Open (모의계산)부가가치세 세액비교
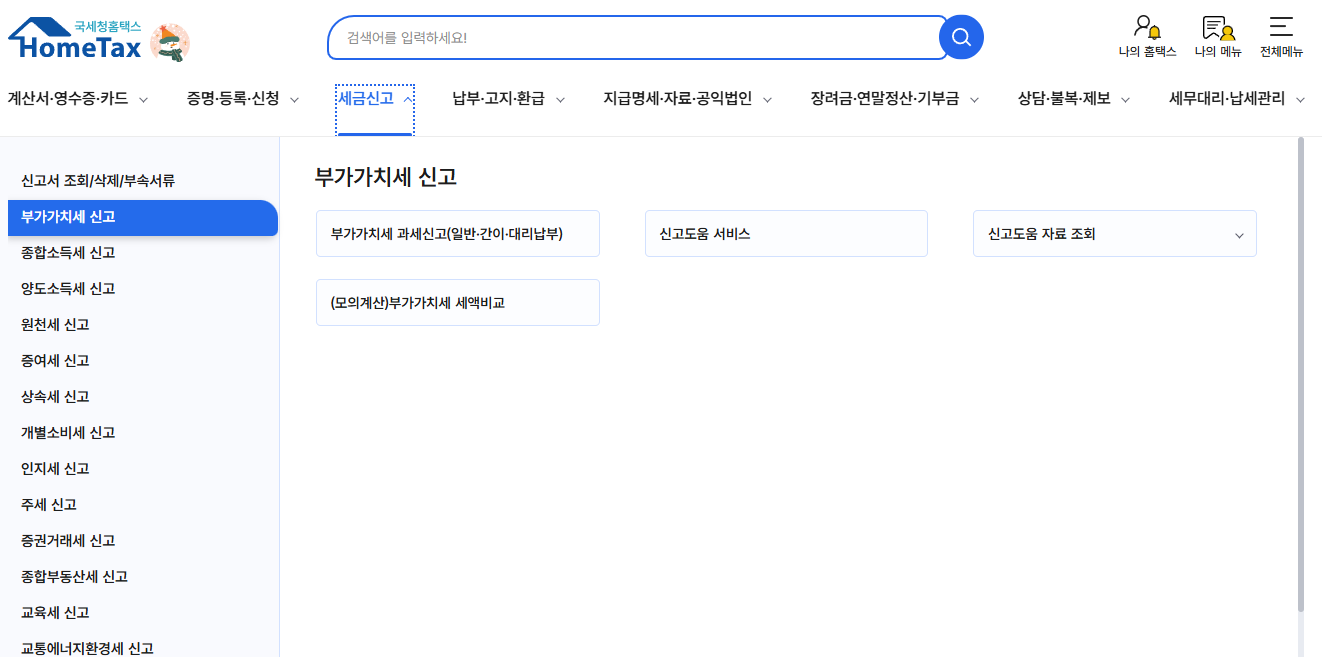The width and height of the screenshot is (1322, 657). tap(457, 302)
